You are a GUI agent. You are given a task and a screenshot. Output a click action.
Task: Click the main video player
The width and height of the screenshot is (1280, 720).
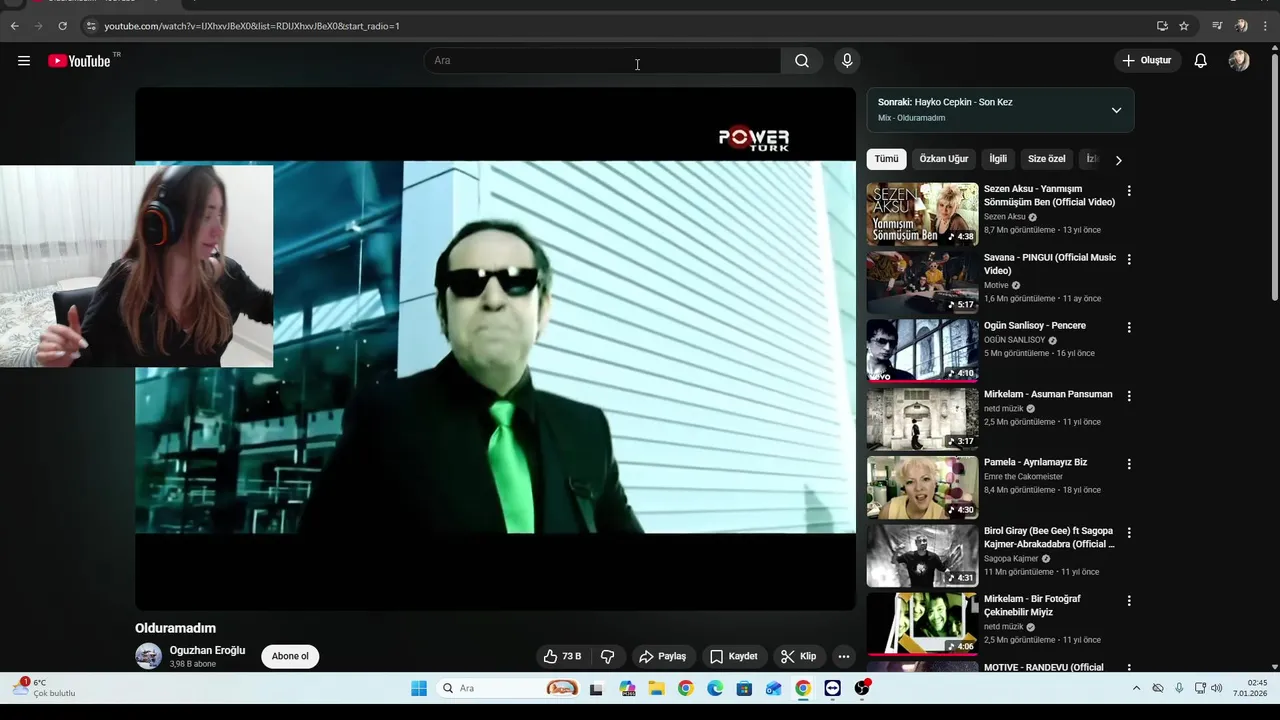click(495, 348)
